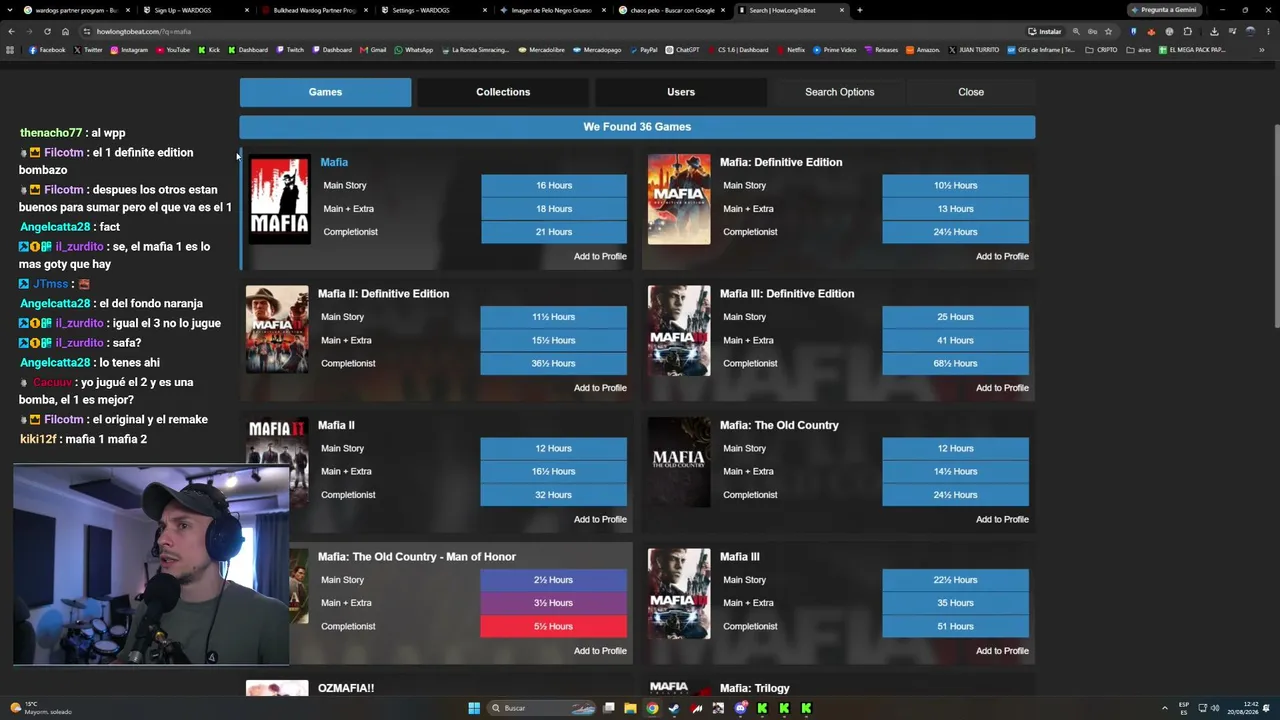Open the browser home page icon
Viewport: 1280px width, 720px height.
65,31
